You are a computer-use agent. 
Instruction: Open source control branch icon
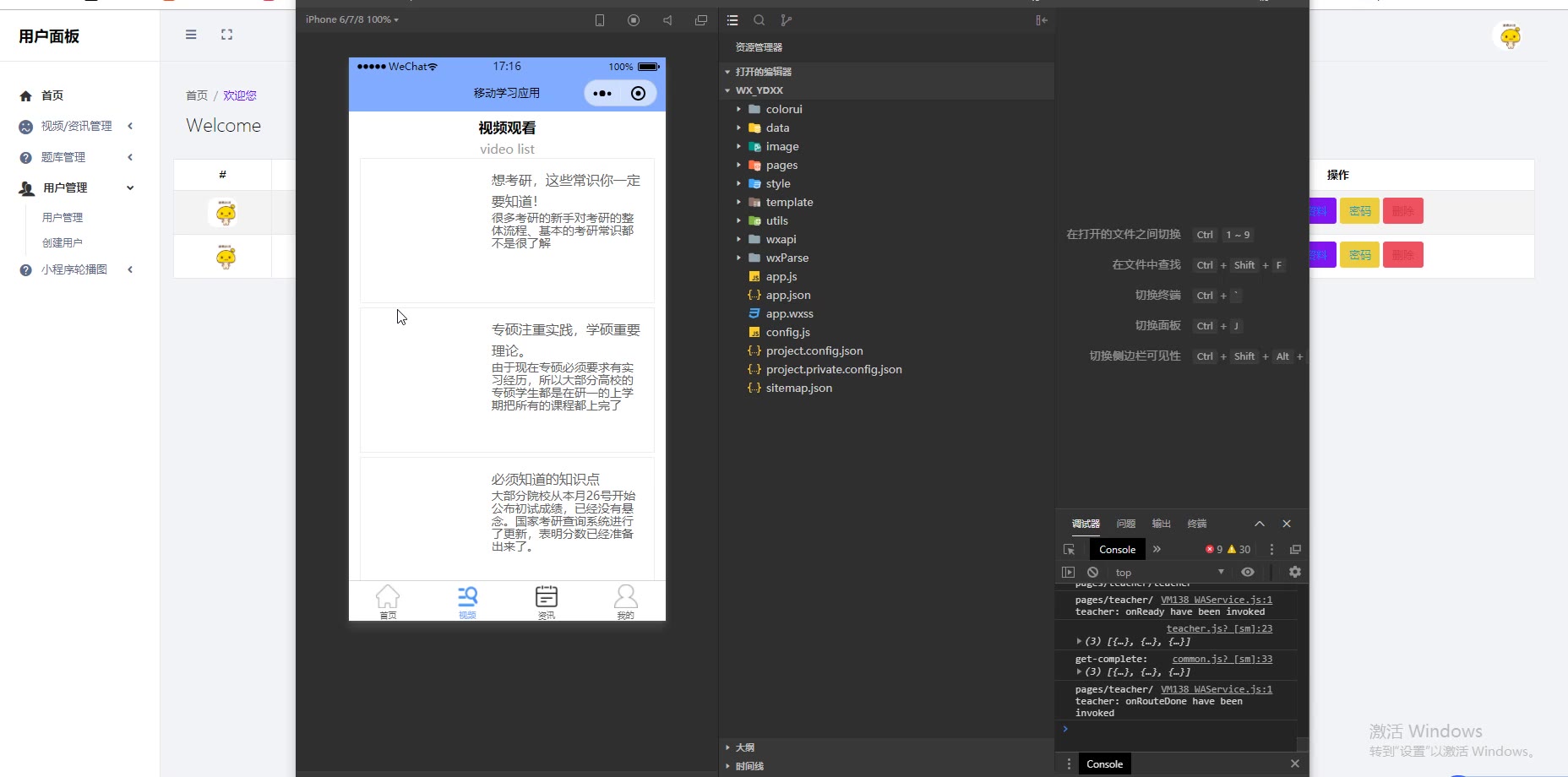[787, 20]
